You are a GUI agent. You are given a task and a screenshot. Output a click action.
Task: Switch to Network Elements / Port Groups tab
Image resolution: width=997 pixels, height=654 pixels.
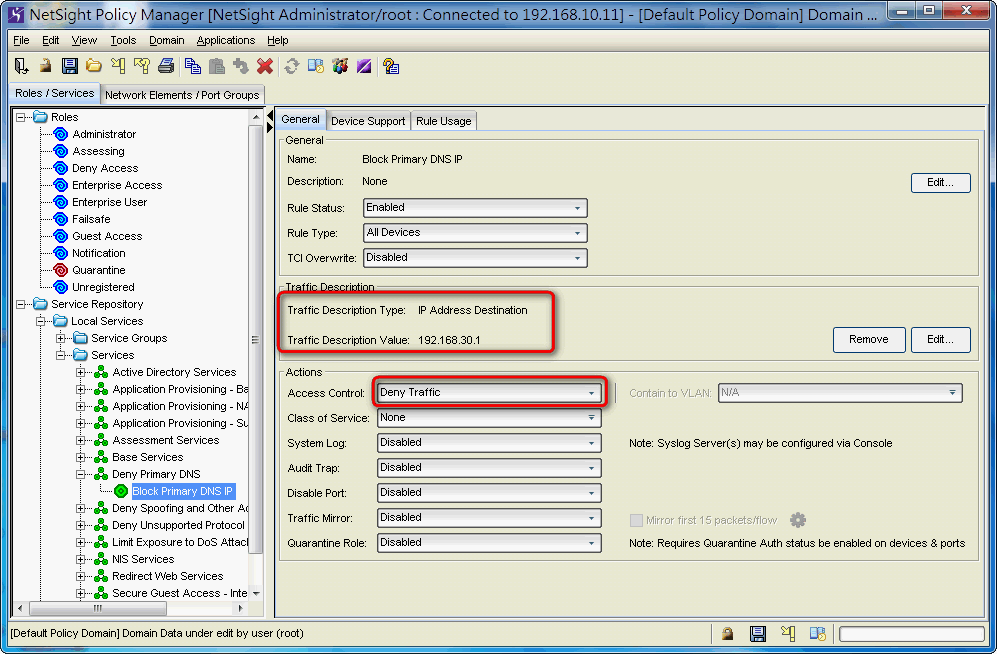pyautogui.click(x=182, y=95)
